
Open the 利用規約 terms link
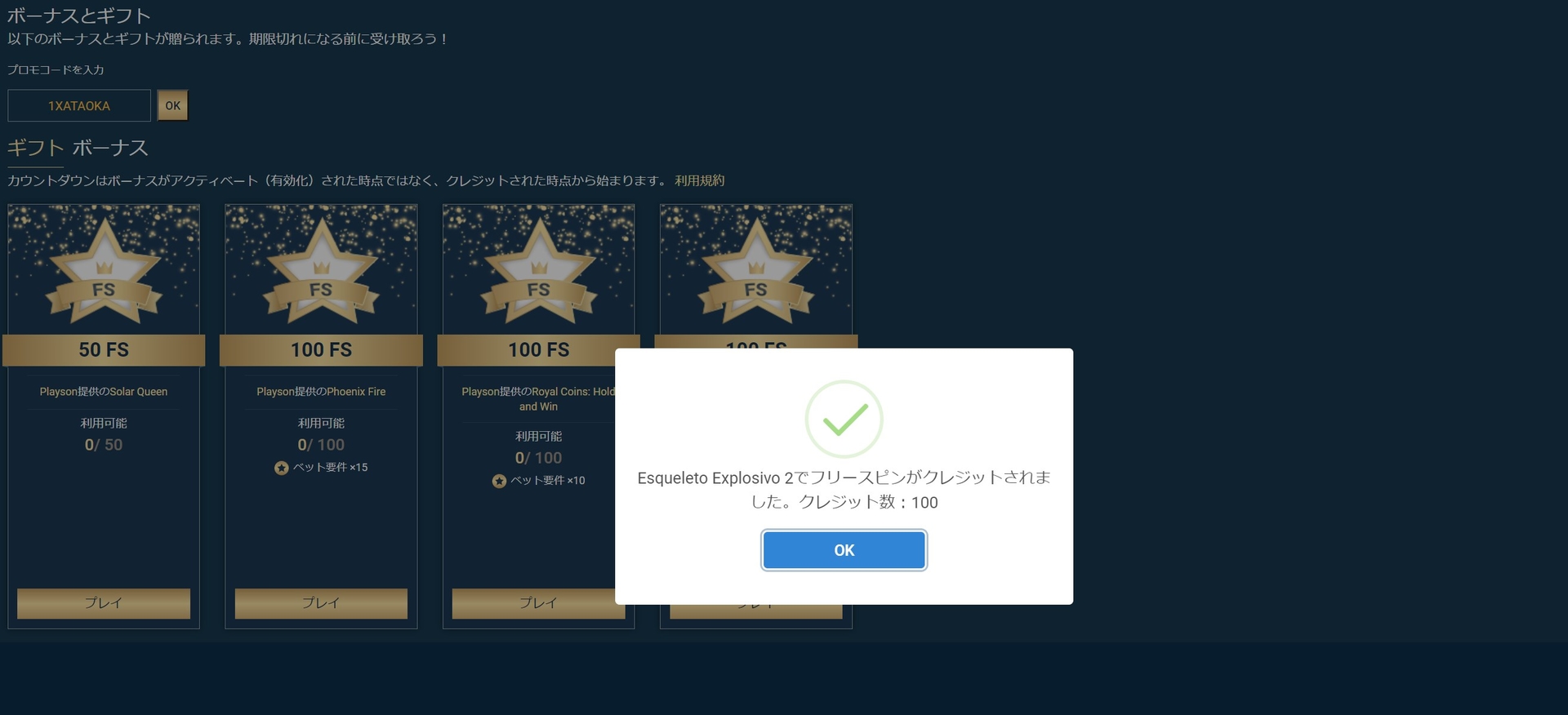(699, 180)
